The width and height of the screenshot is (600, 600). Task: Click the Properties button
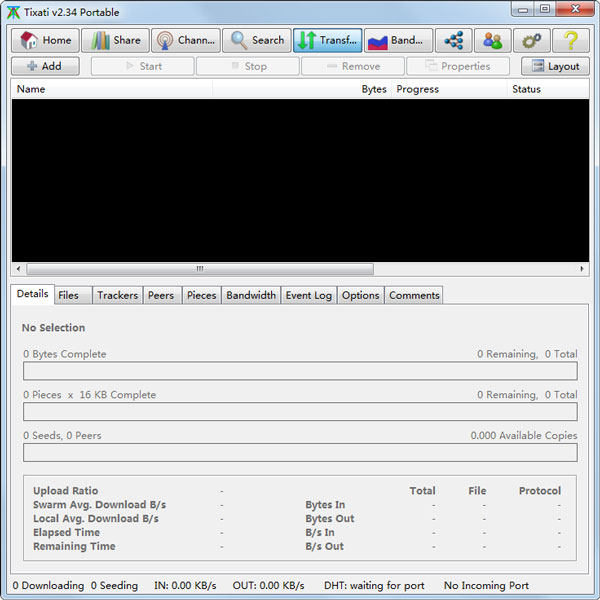[458, 66]
